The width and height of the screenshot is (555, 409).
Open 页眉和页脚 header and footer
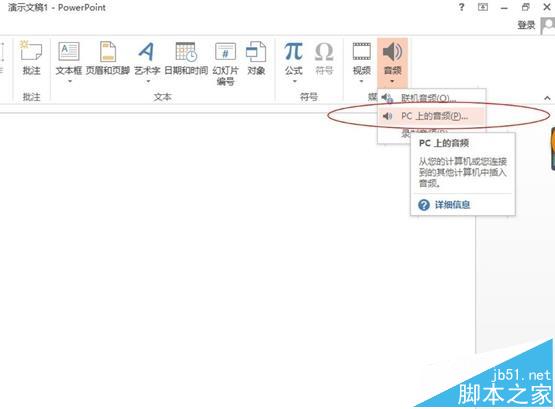108,58
